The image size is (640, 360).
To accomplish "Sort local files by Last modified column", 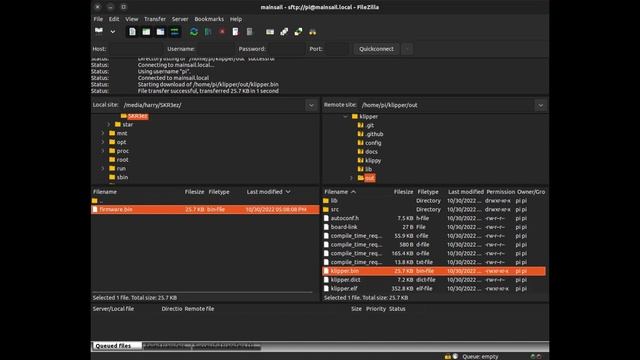I will 268,192.
